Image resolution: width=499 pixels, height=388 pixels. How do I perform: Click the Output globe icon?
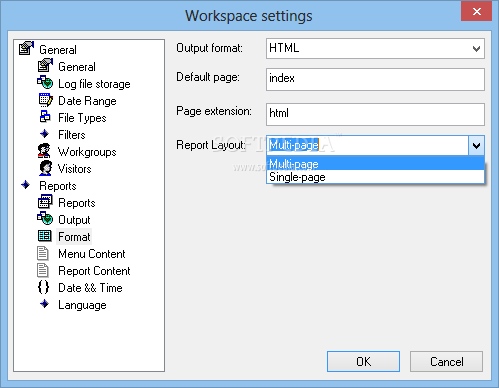tap(45, 218)
